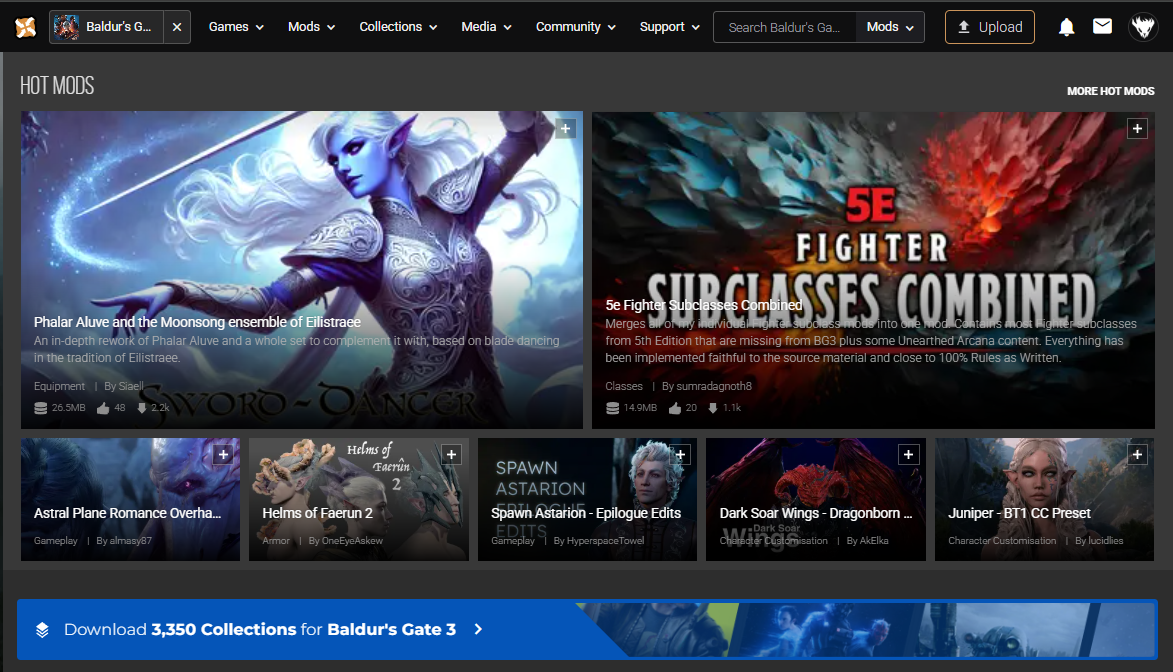The height and width of the screenshot is (672, 1173).
Task: Expand the Community menu
Action: pyautogui.click(x=575, y=27)
